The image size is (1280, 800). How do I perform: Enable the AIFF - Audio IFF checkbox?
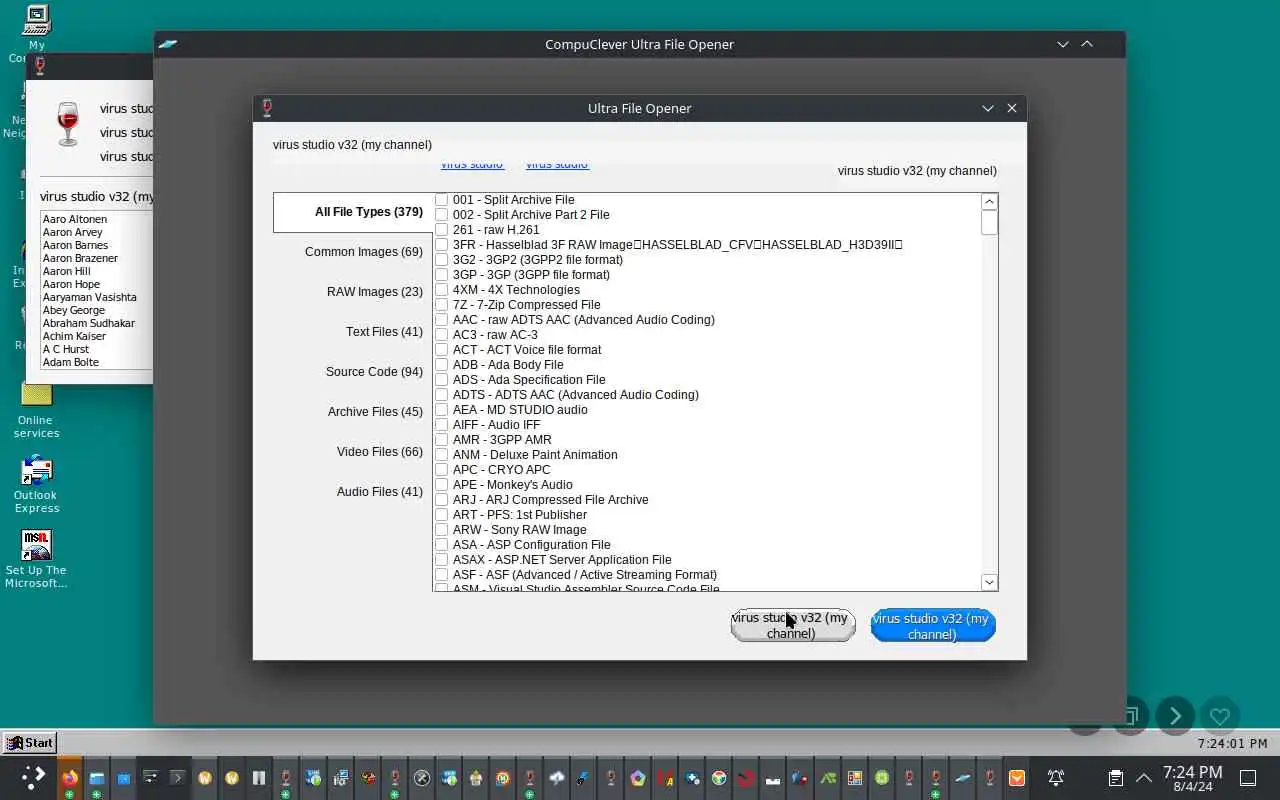pos(441,425)
